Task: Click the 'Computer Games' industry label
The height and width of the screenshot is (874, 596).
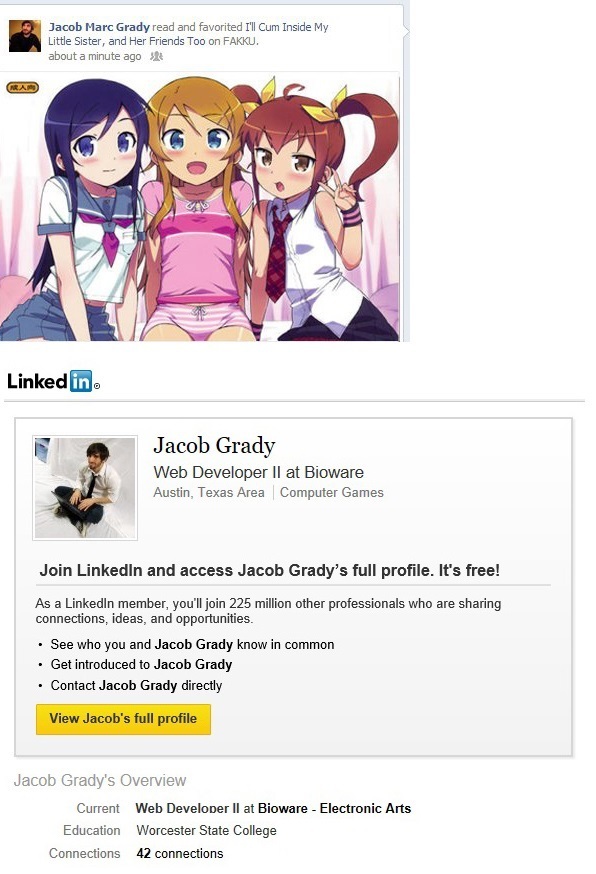Action: point(332,493)
